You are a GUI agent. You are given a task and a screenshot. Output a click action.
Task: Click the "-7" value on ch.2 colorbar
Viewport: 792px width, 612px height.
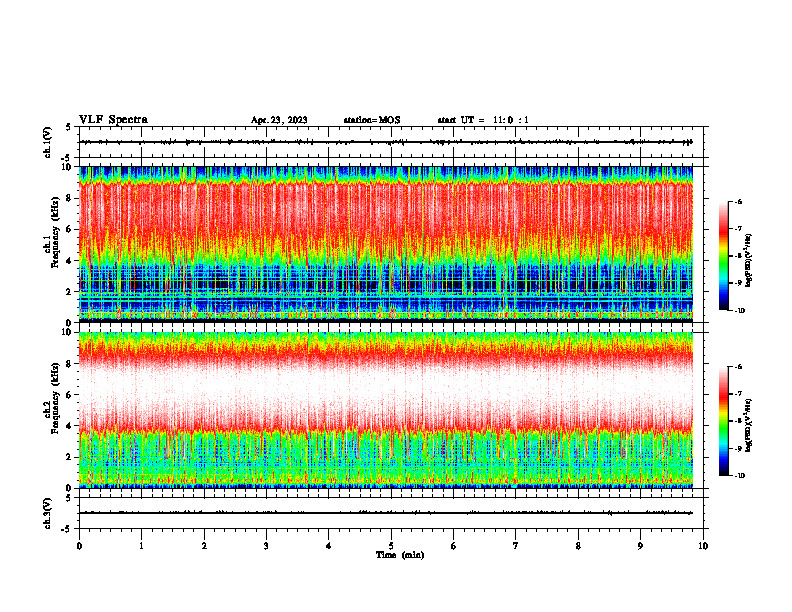(738, 394)
